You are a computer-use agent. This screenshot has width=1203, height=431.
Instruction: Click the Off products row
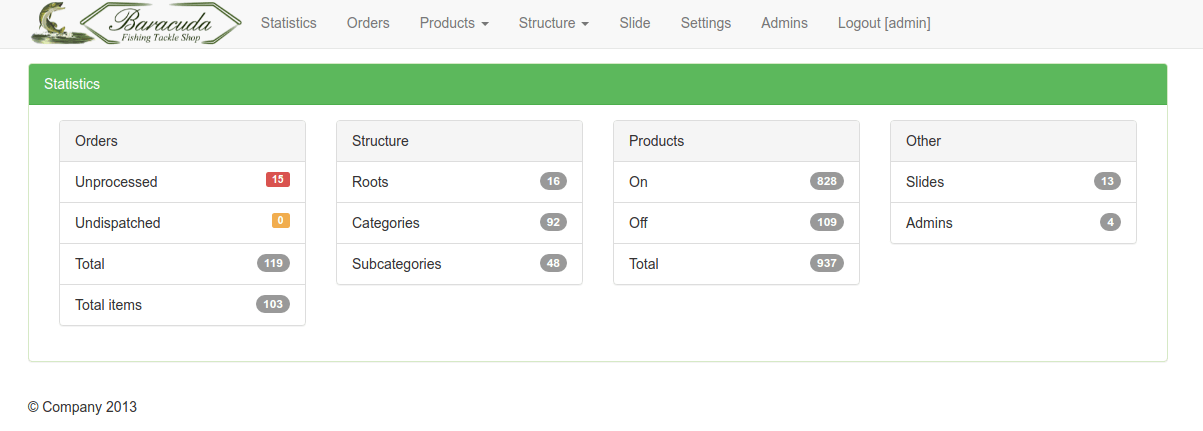point(736,223)
